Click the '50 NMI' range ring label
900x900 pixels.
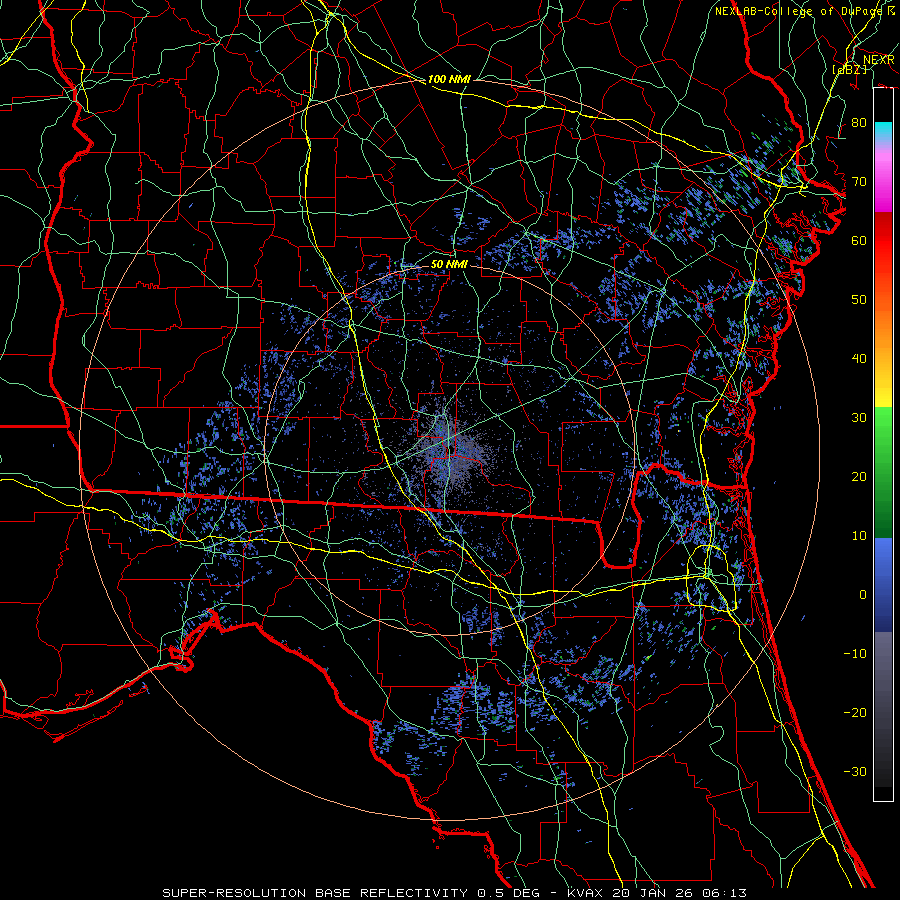[449, 264]
